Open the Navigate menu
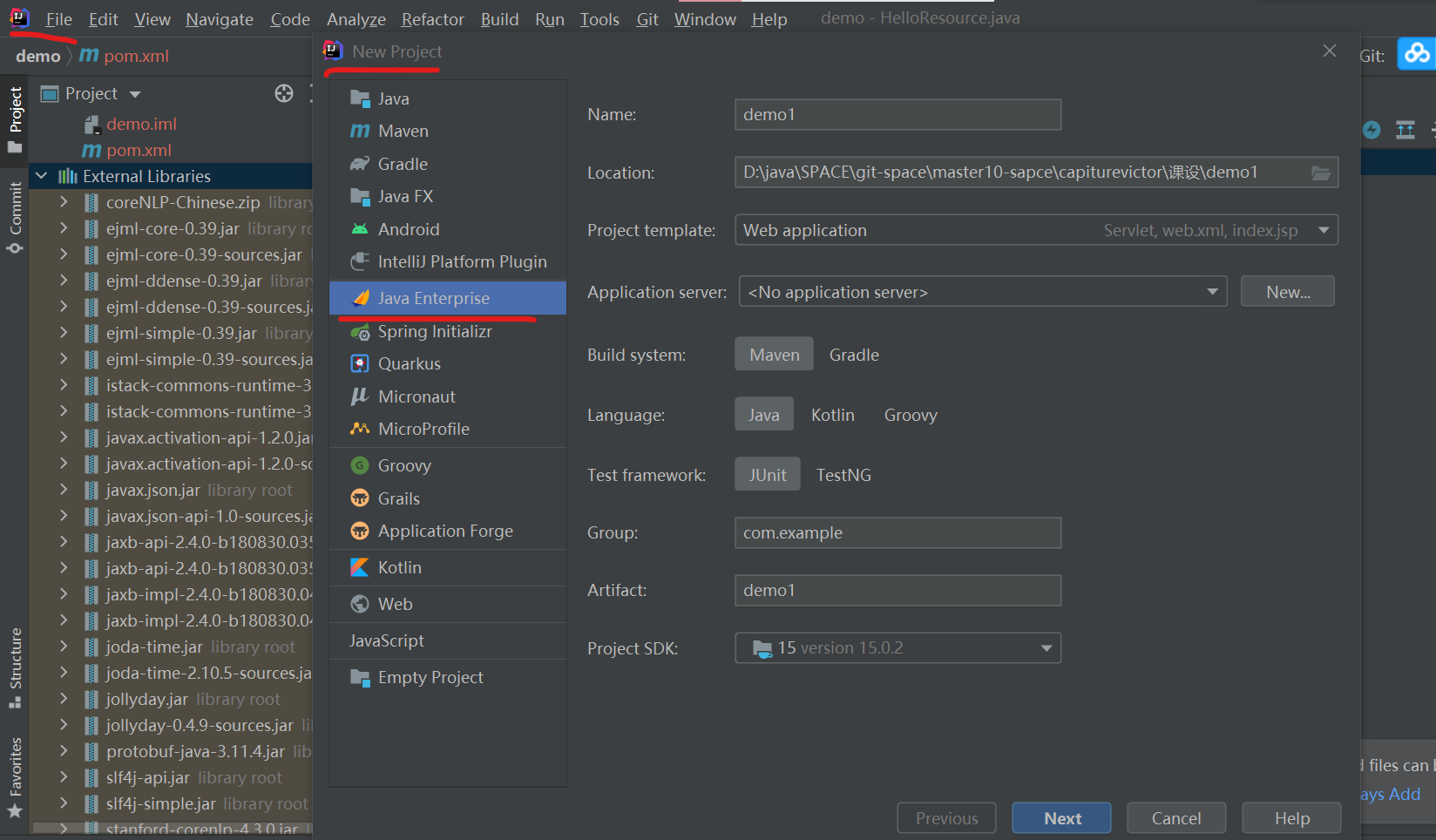Viewport: 1436px width, 840px height. tap(220, 19)
